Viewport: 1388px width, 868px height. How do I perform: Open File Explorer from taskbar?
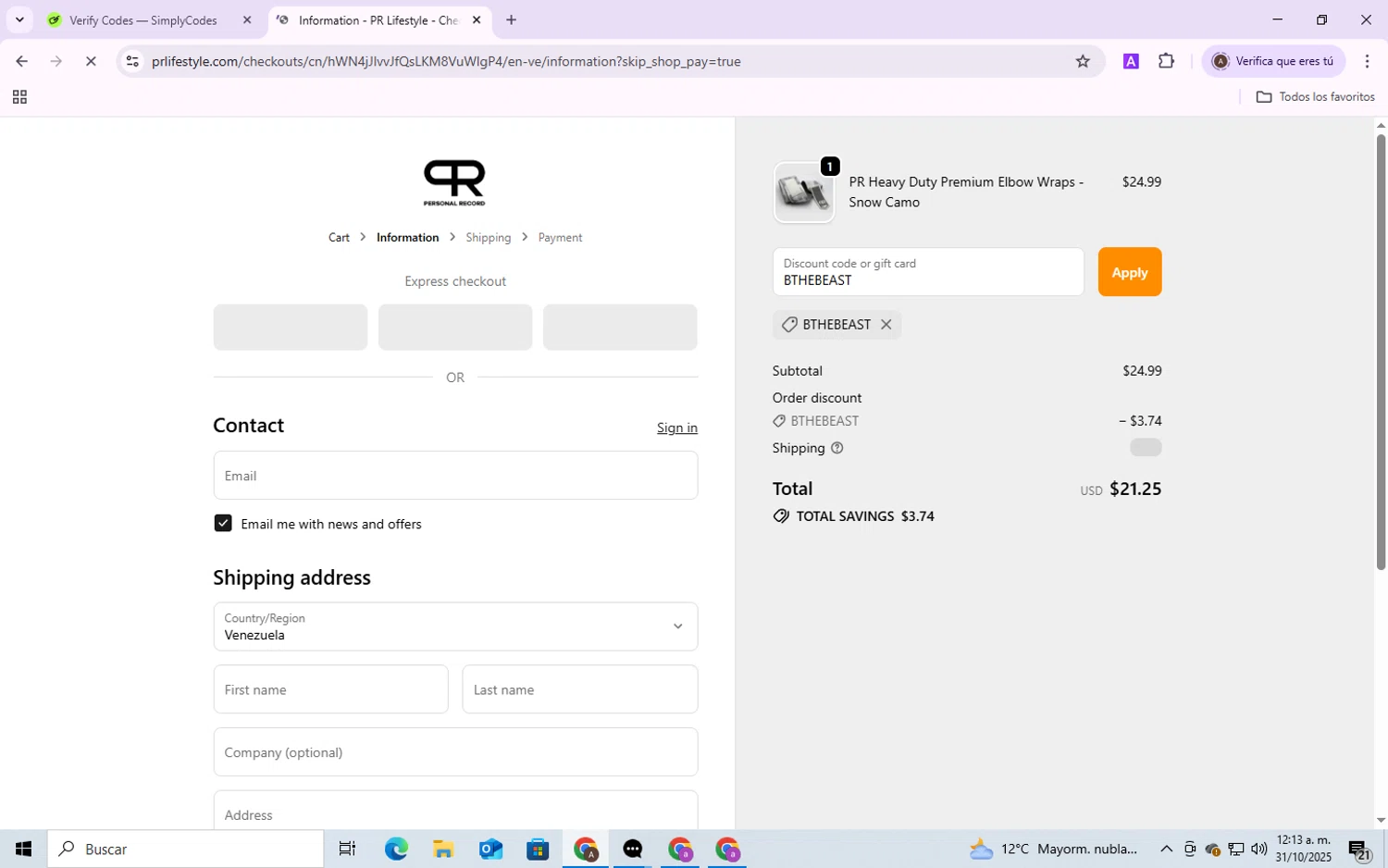coord(443,849)
